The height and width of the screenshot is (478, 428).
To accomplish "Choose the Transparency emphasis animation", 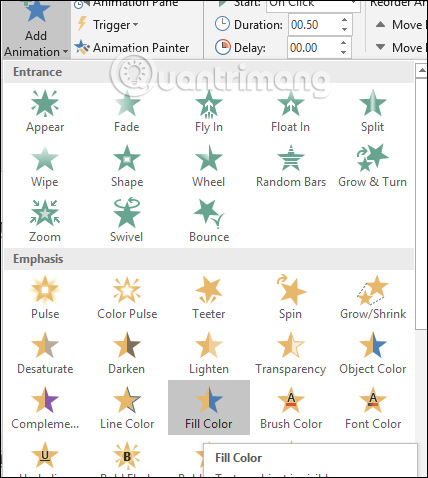I will coord(291,353).
